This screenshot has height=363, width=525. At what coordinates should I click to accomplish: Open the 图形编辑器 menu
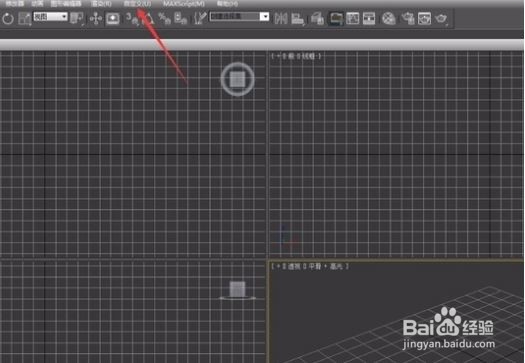pos(66,4)
